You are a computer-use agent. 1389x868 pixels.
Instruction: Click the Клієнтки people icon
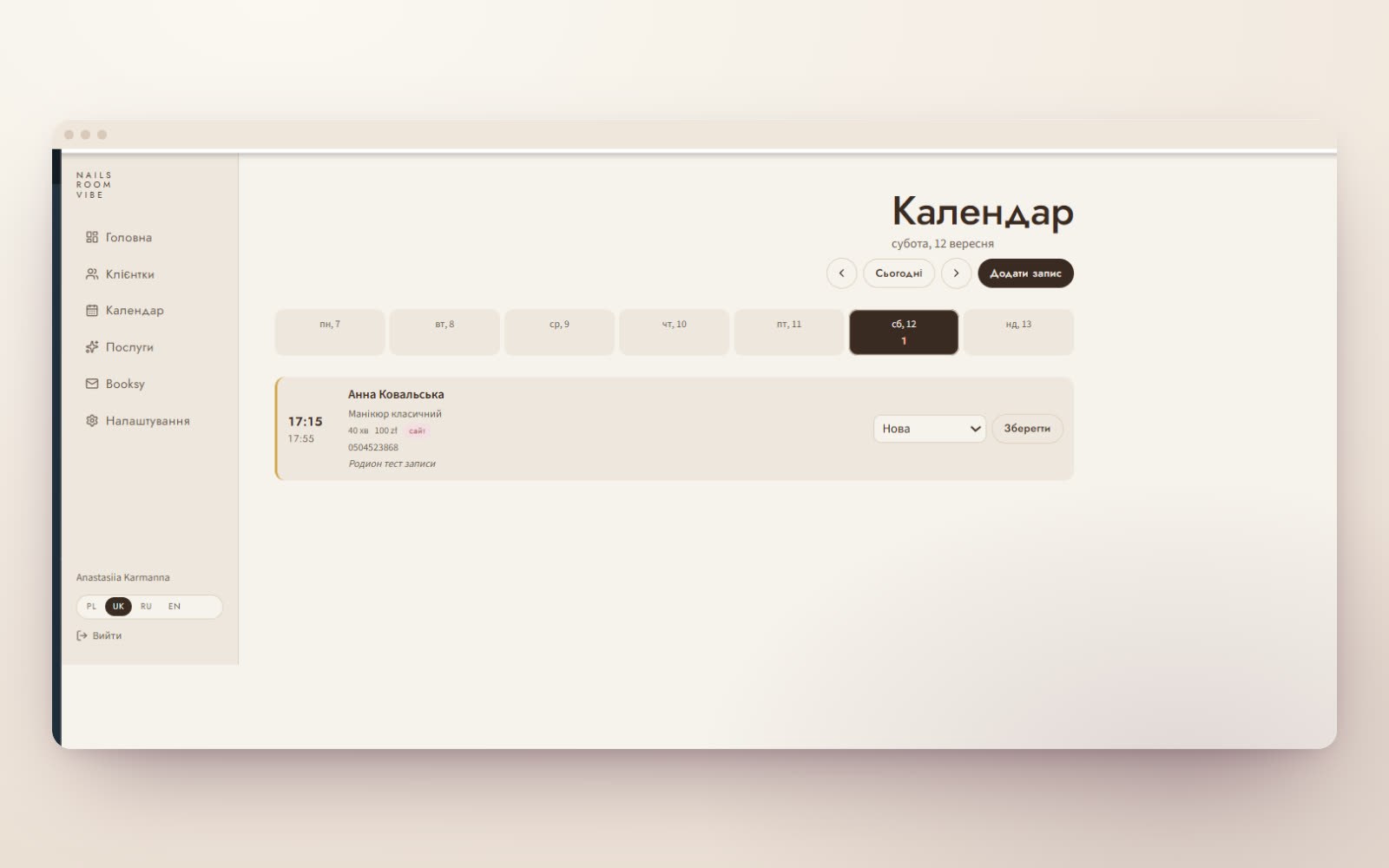(92, 274)
